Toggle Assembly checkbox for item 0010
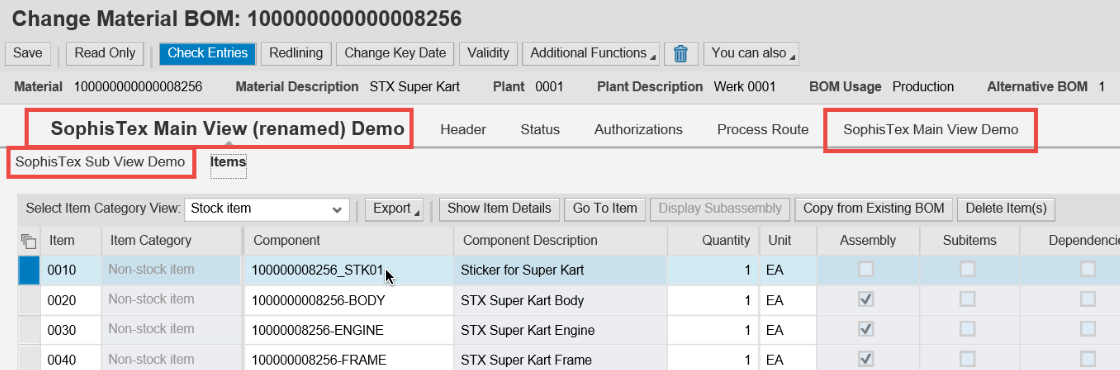 point(866,269)
